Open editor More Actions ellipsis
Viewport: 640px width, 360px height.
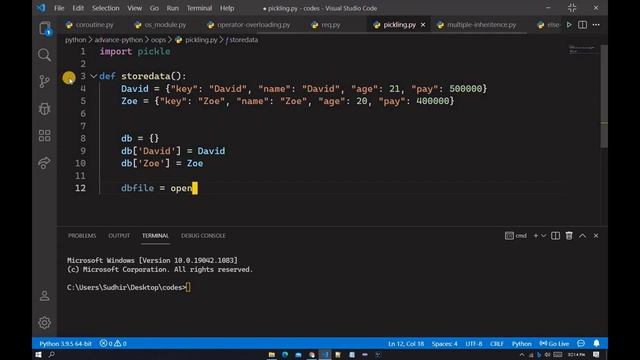[596, 25]
